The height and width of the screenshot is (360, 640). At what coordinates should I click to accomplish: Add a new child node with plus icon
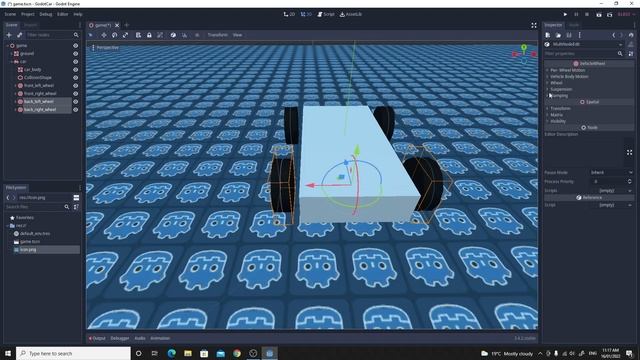click(9, 35)
